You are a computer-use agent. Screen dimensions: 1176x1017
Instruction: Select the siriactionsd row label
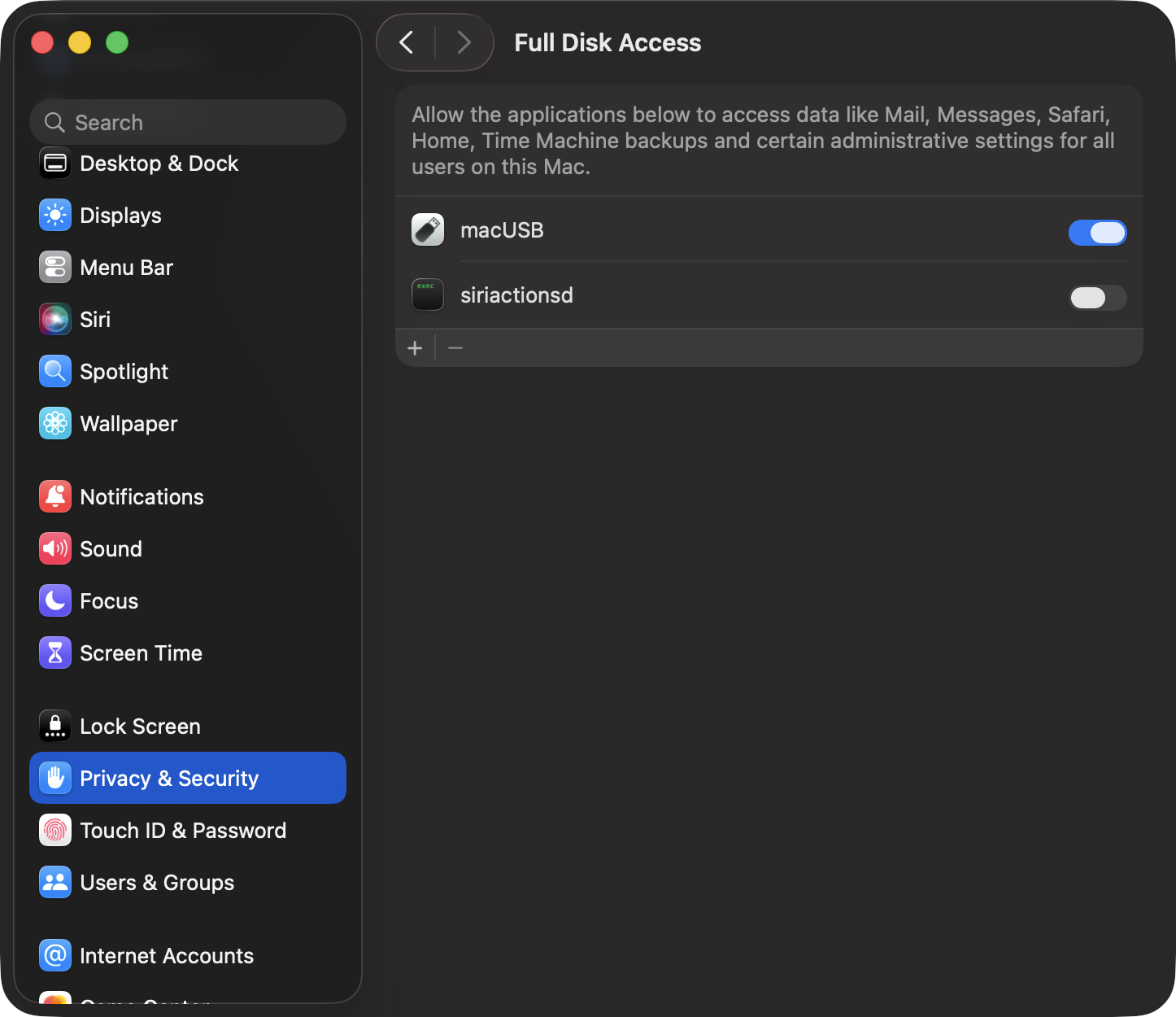click(x=516, y=295)
